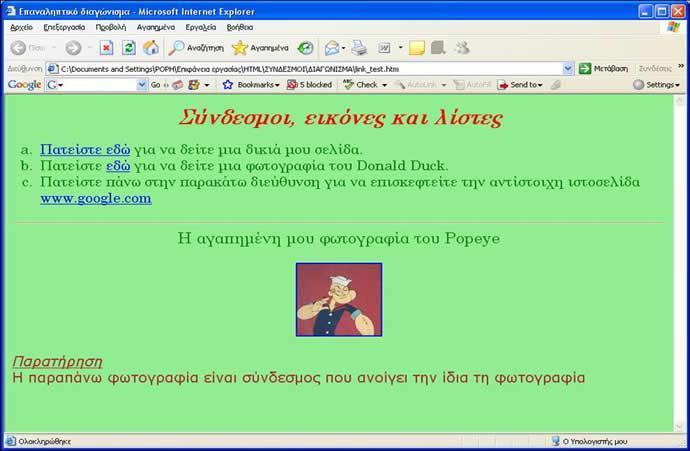Open Αγαπημένα favorites star button

click(x=260, y=48)
